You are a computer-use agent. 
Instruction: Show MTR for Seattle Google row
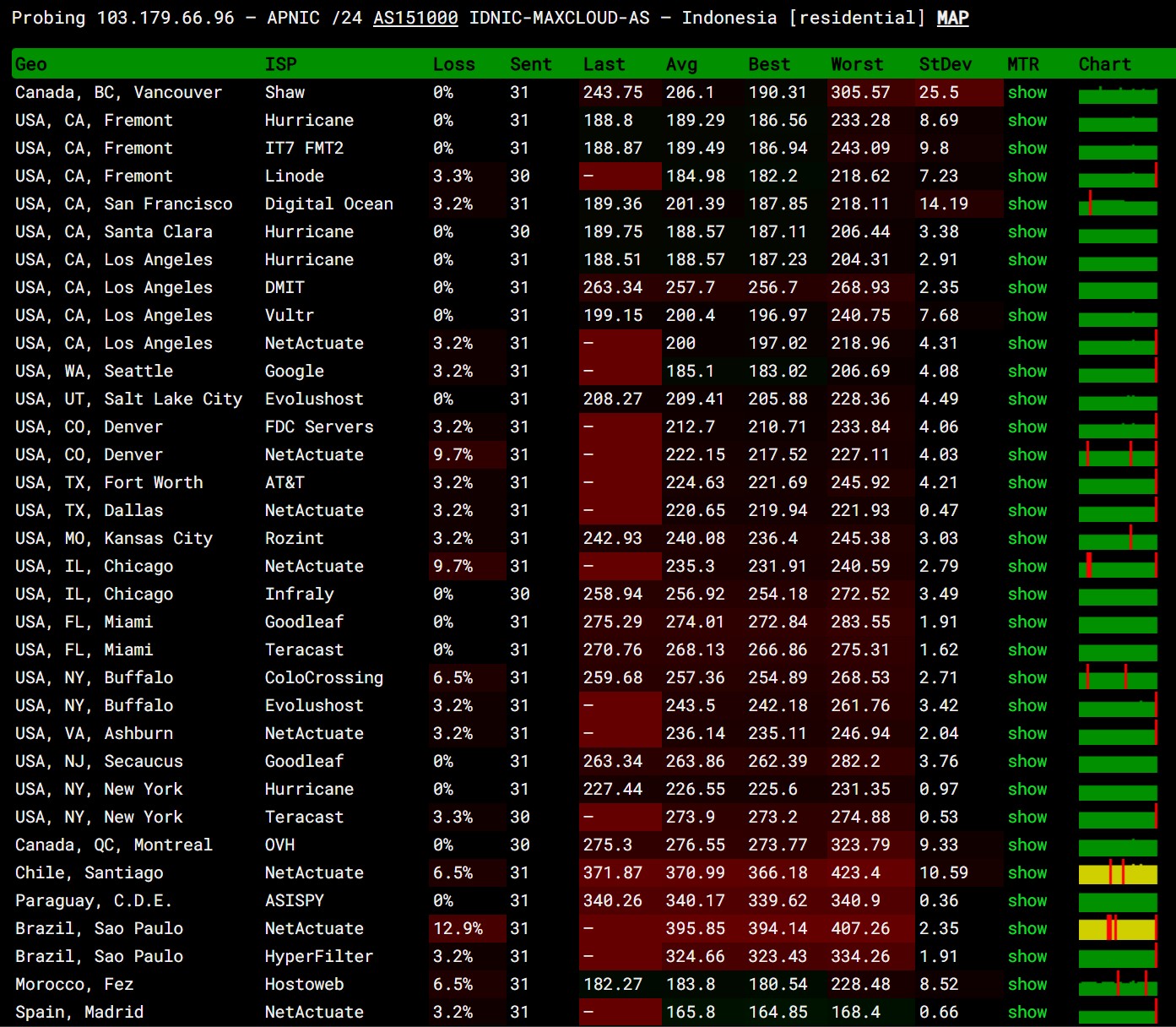click(1027, 371)
